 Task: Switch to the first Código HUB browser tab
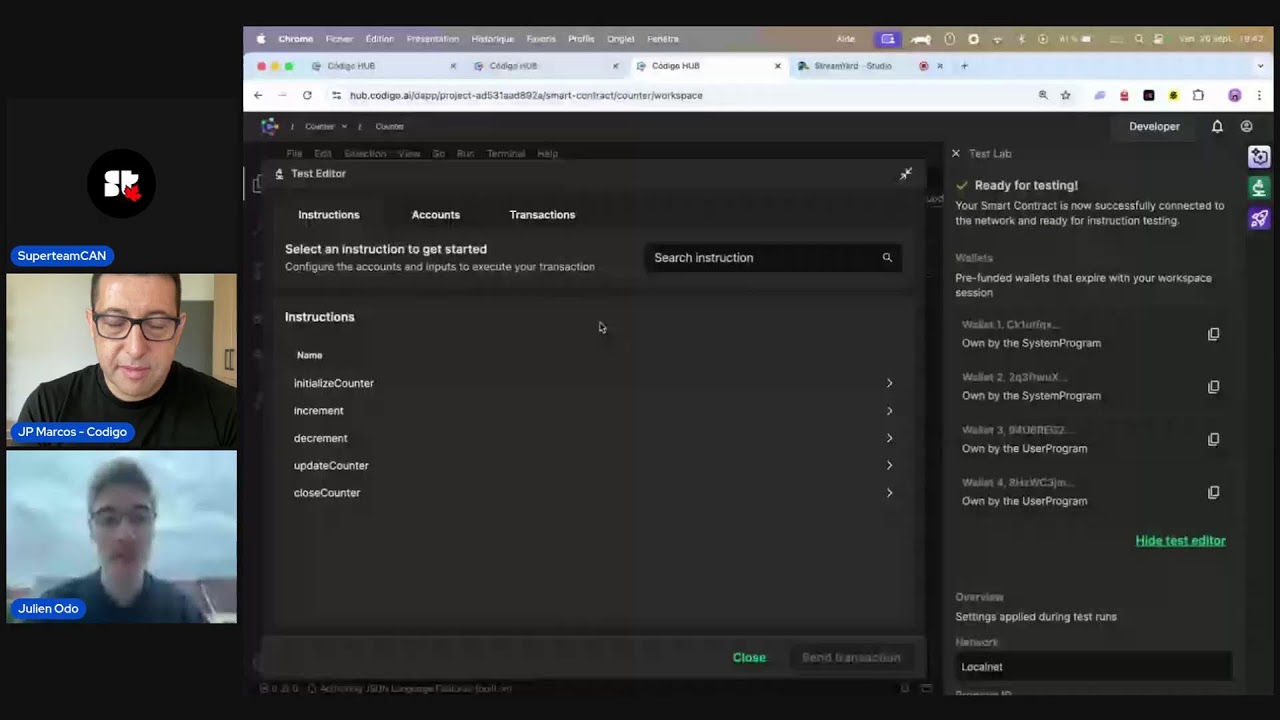point(350,66)
